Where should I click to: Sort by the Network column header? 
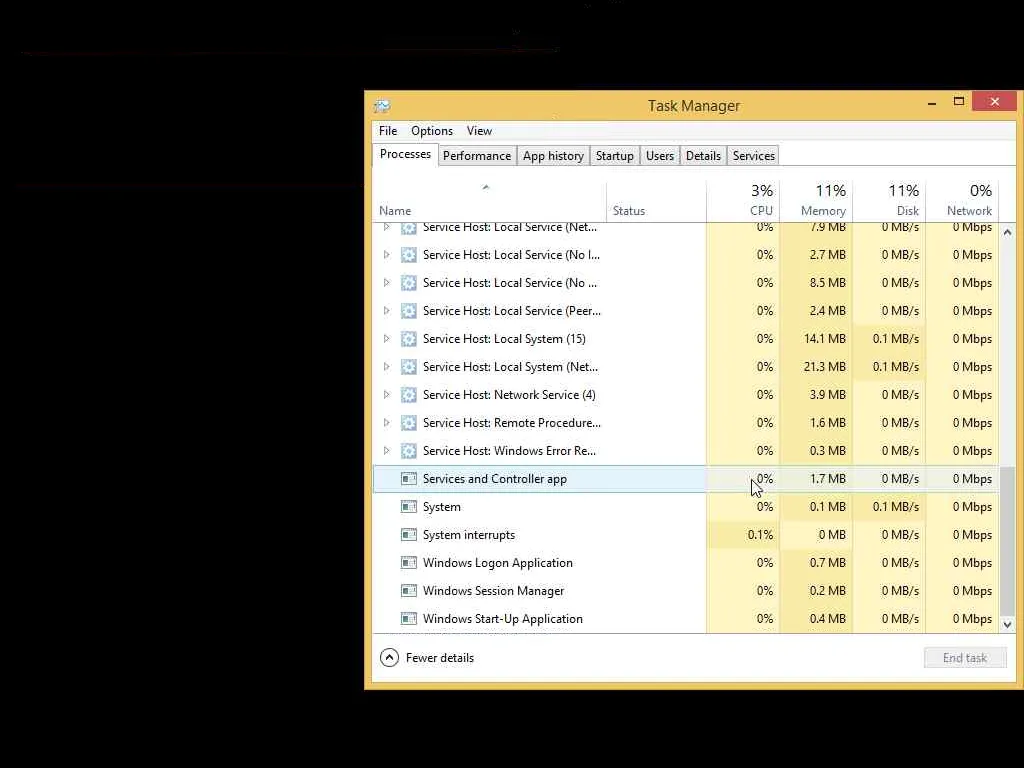tap(961, 201)
